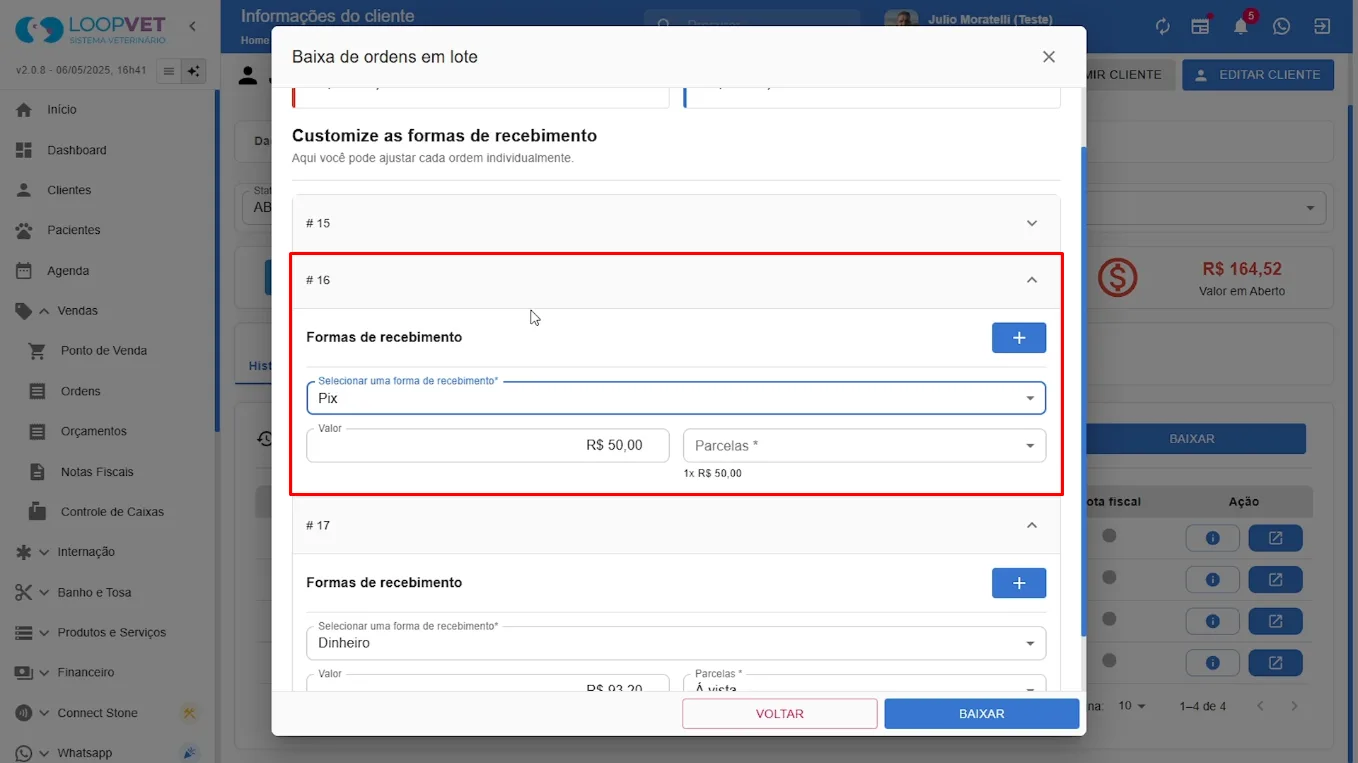Viewport: 1358px width, 763px height.
Task: Click the Valor field showing R$ 50,00
Action: pyautogui.click(x=488, y=446)
